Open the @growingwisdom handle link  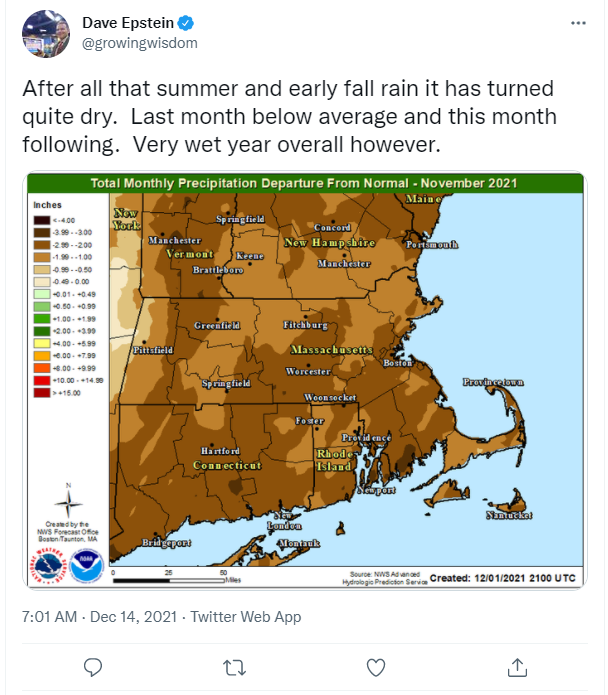[x=140, y=43]
